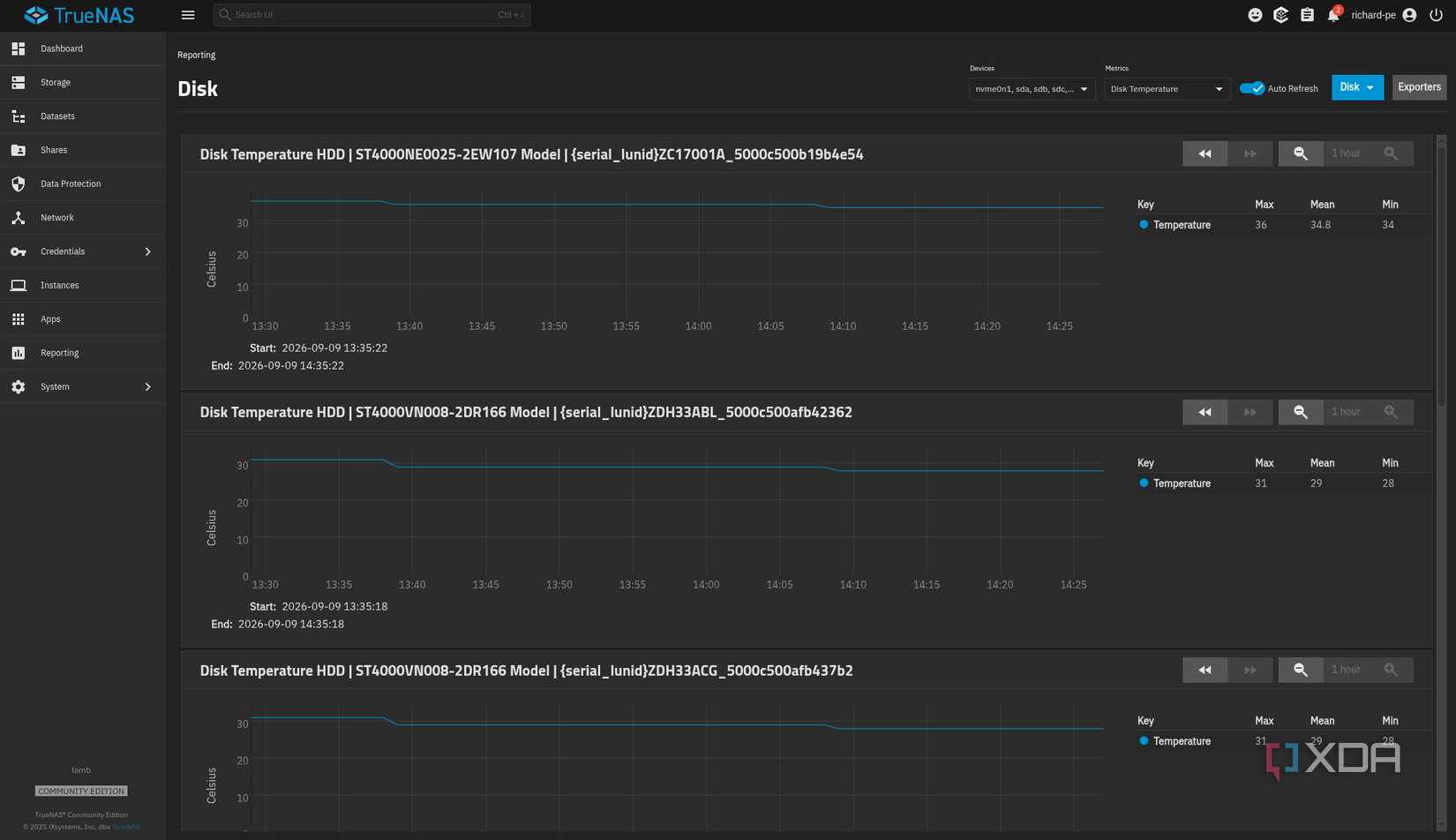Click the TrueNAS footer link

(x=125, y=827)
